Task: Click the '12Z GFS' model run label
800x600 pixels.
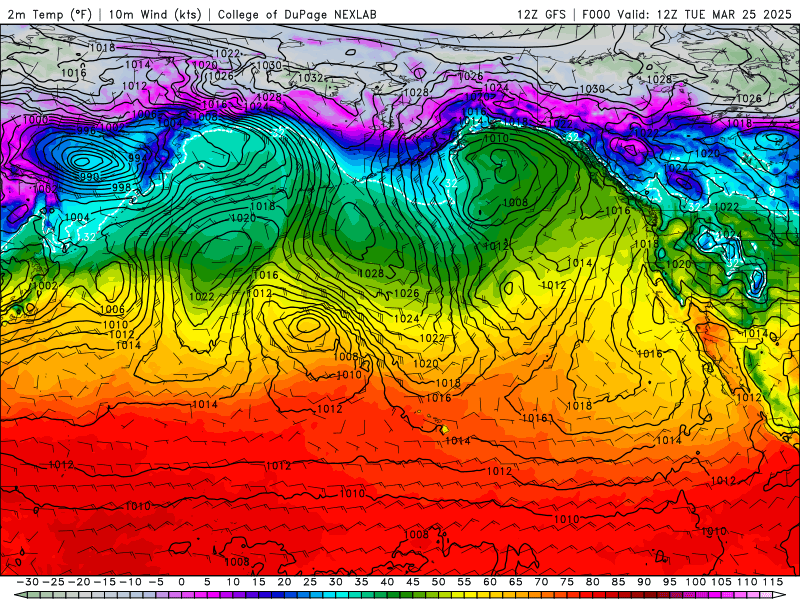Action: click(x=541, y=14)
